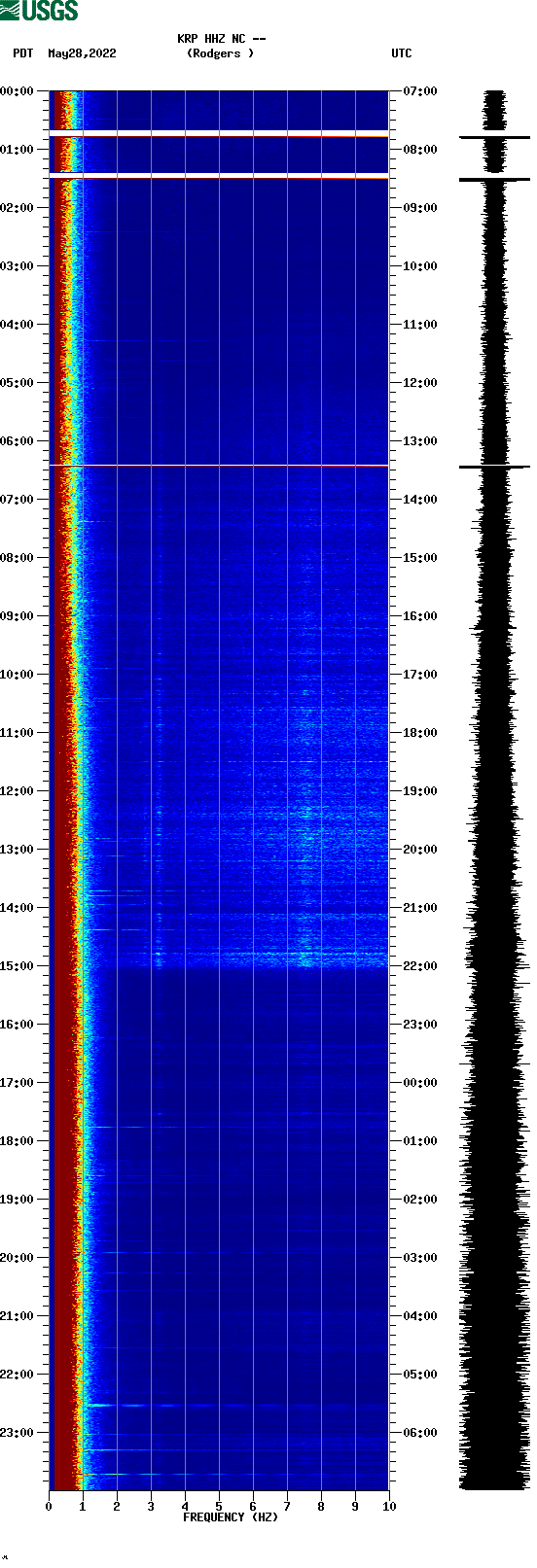Click the UTC '00:00' time label
Image resolution: width=537 pixels, height=1568 pixels.
pyautogui.click(x=420, y=1083)
